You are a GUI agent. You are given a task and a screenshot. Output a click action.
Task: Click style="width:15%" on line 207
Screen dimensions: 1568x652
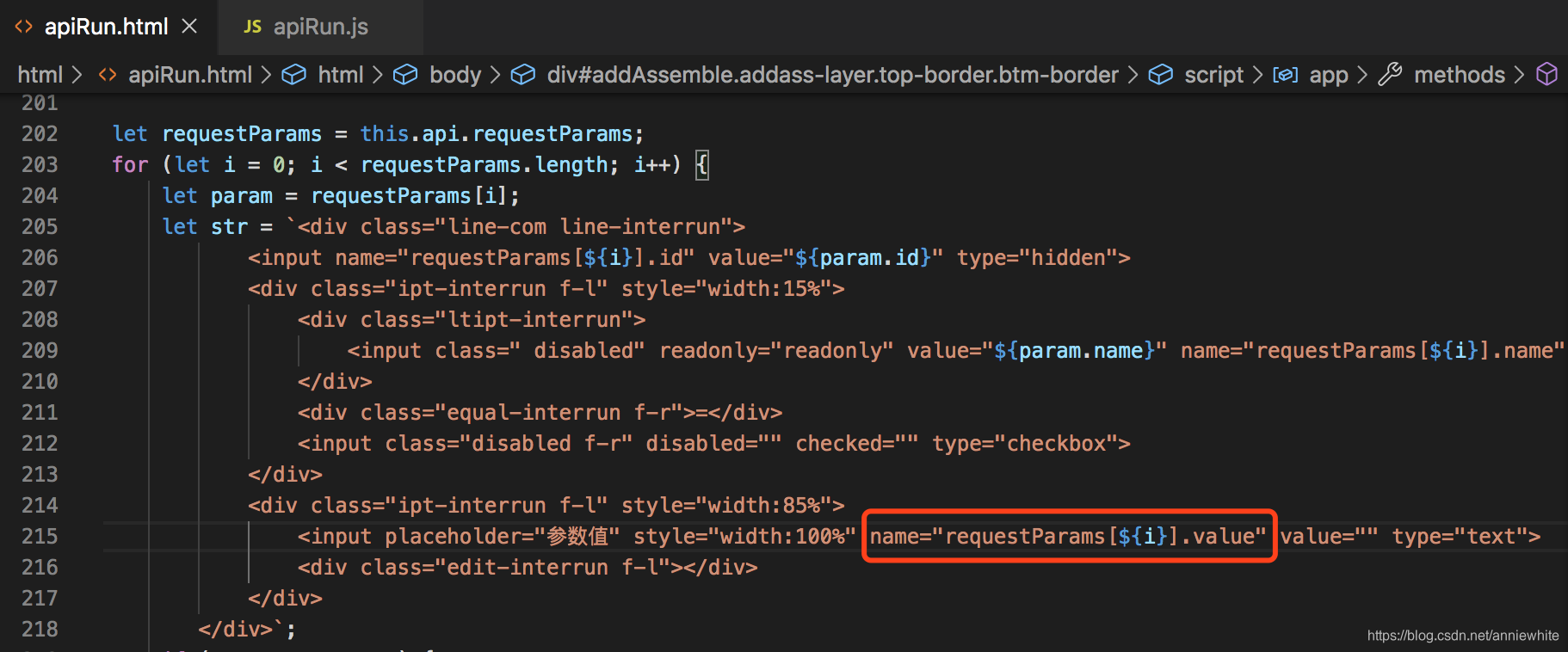click(x=726, y=289)
